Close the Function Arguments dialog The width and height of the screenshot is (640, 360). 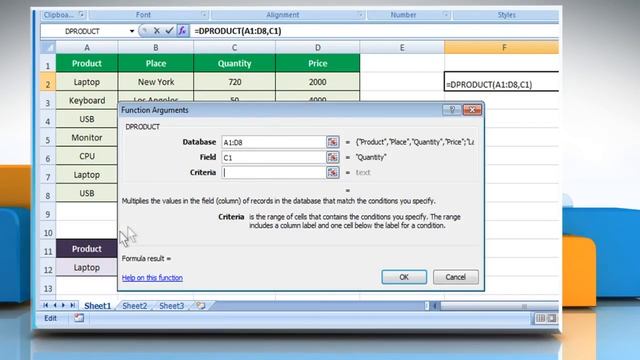coord(472,109)
